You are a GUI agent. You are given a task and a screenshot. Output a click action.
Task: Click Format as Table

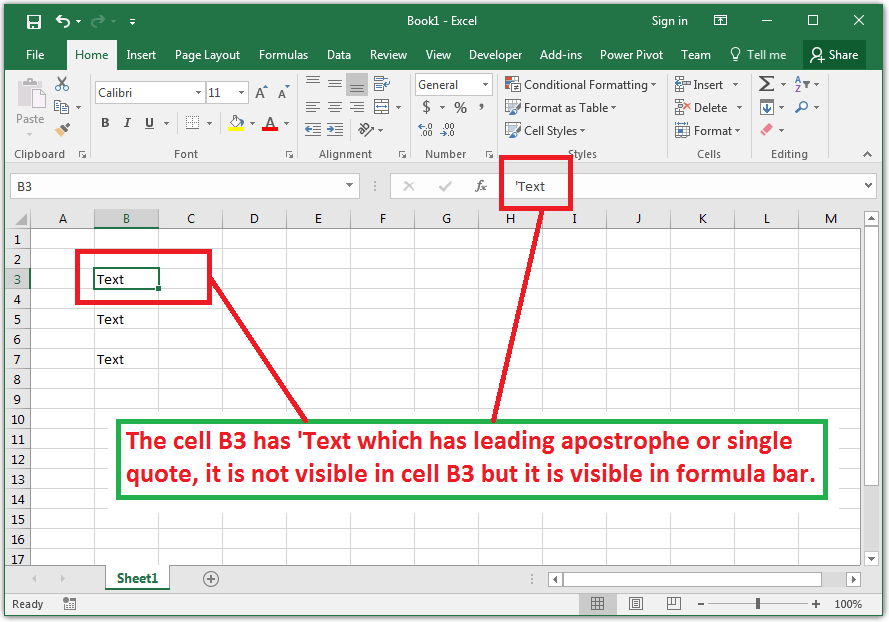(565, 107)
